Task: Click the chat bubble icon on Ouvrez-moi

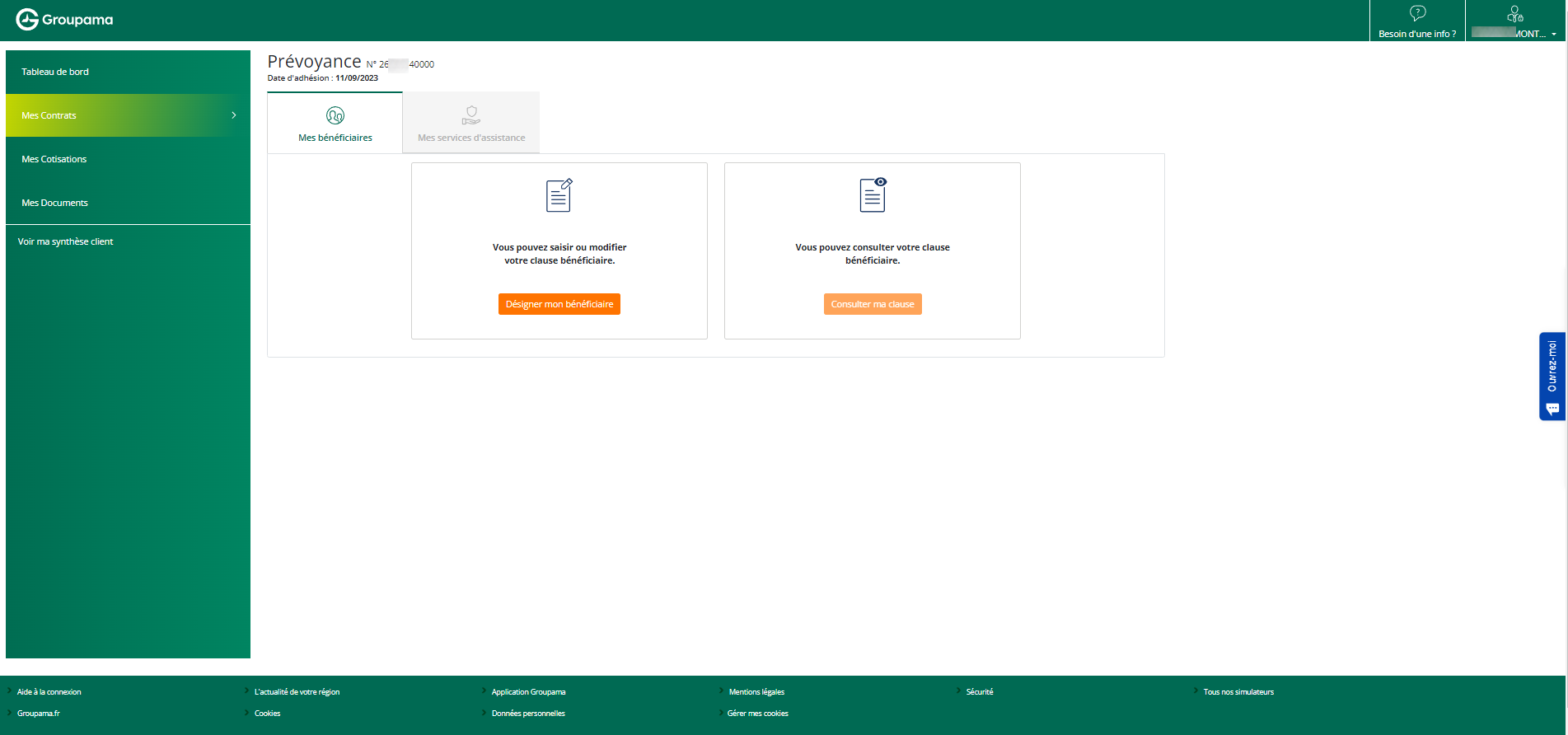Action: [x=1552, y=409]
